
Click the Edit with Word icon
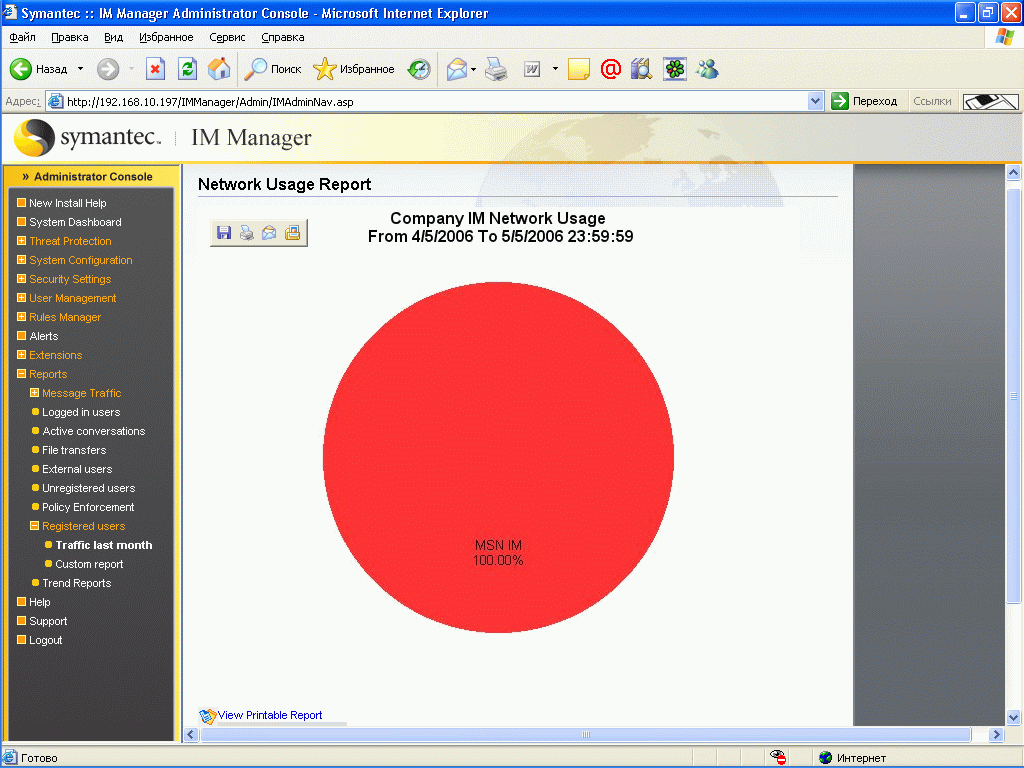532,69
